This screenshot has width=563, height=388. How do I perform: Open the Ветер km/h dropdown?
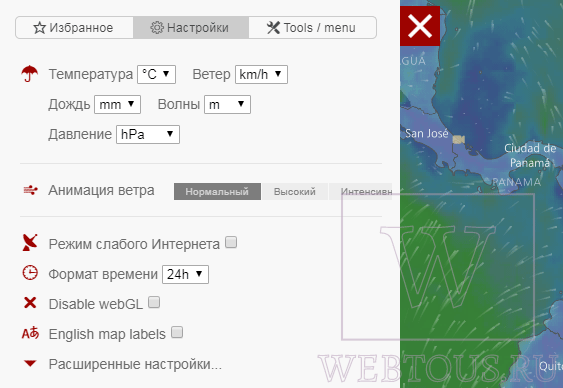point(261,75)
